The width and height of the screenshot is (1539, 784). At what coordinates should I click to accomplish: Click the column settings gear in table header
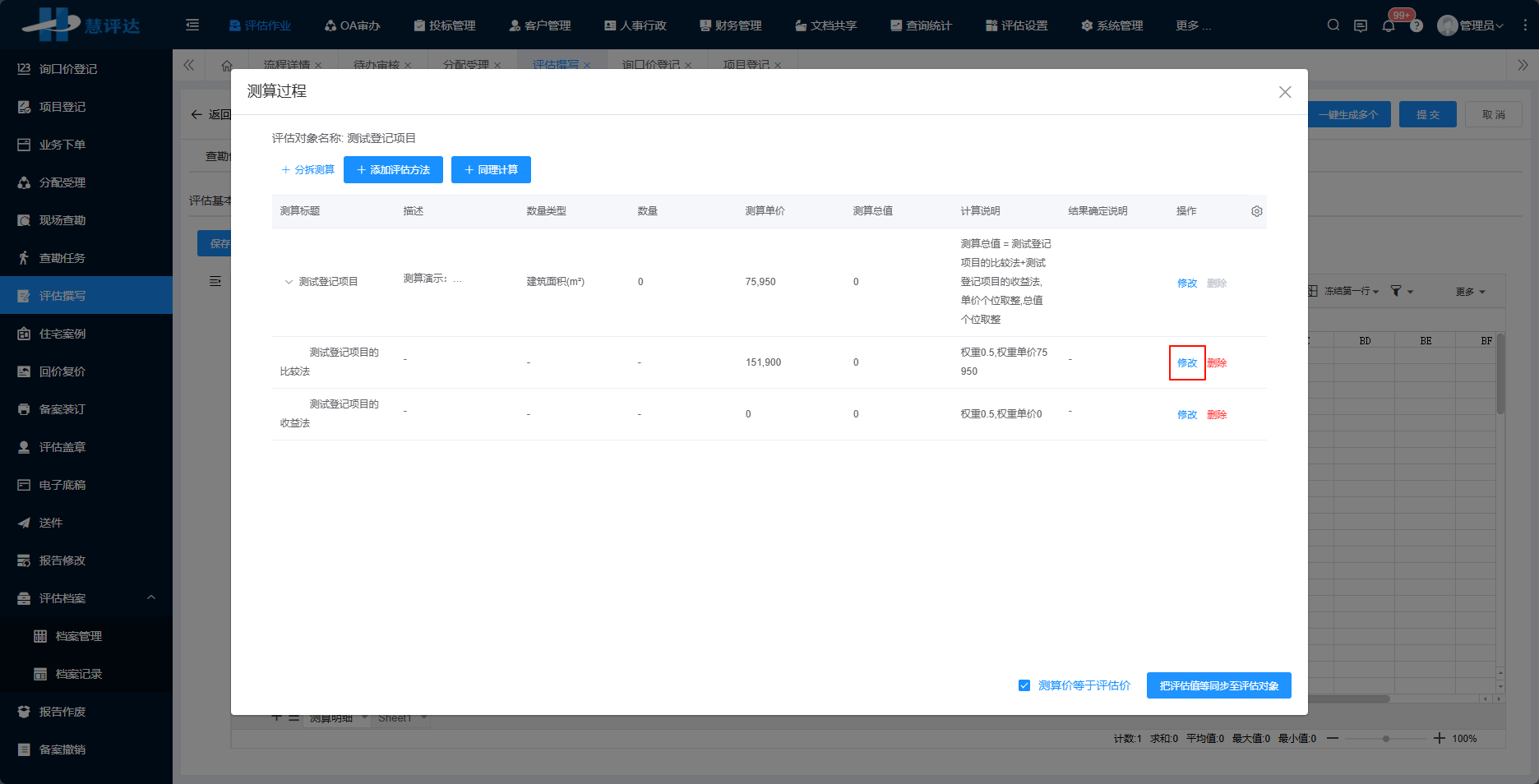click(1256, 210)
